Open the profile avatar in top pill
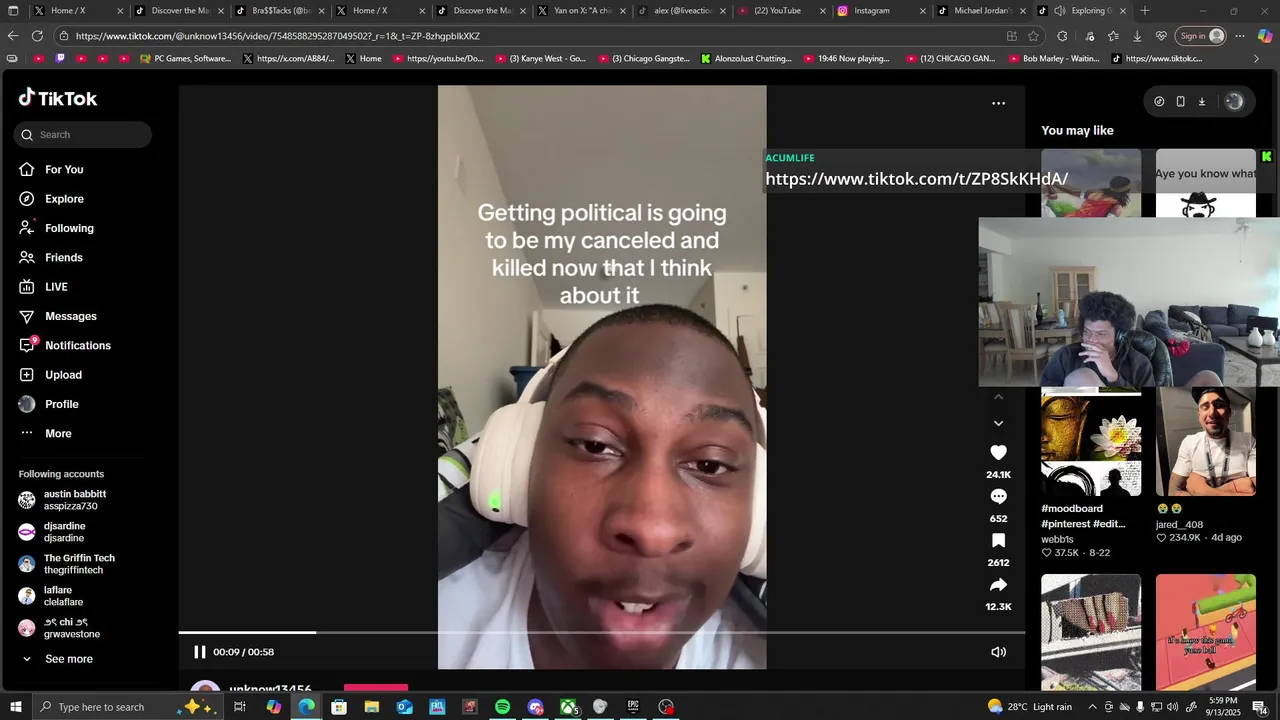Screen dimensions: 1280x720 1234,101
